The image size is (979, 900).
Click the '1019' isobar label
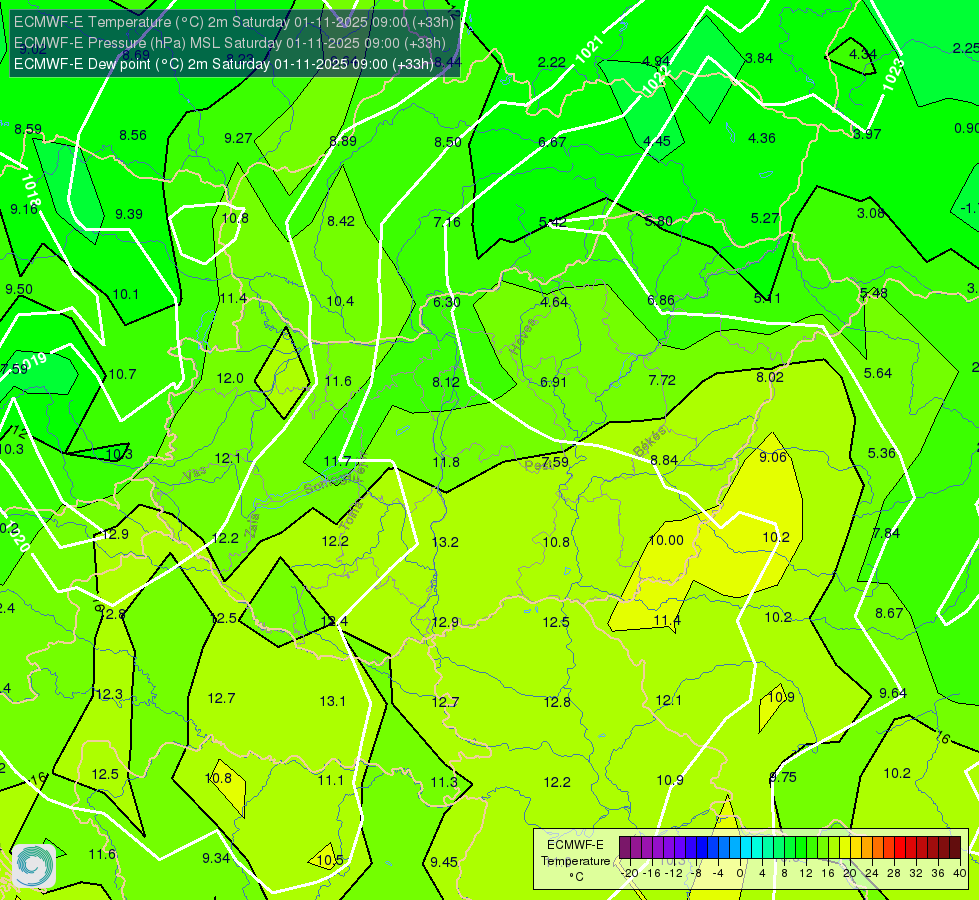(32, 363)
